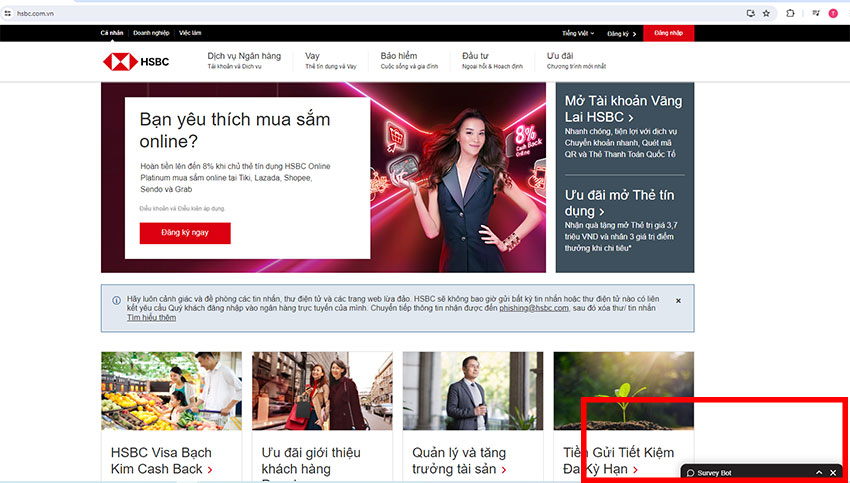Screen dimensions: 850x483
Task: Expand the Survey Bot panel
Action: tap(819, 473)
